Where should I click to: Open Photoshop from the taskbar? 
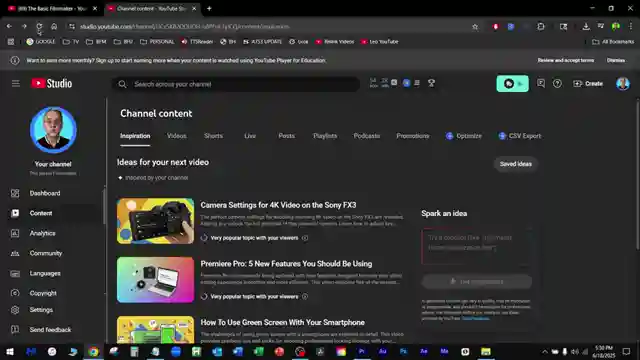[x=403, y=351]
